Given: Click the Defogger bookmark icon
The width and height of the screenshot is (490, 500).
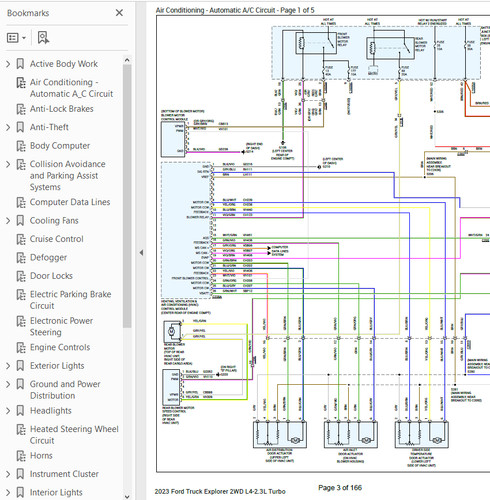Looking at the screenshot, I should pos(21,258).
